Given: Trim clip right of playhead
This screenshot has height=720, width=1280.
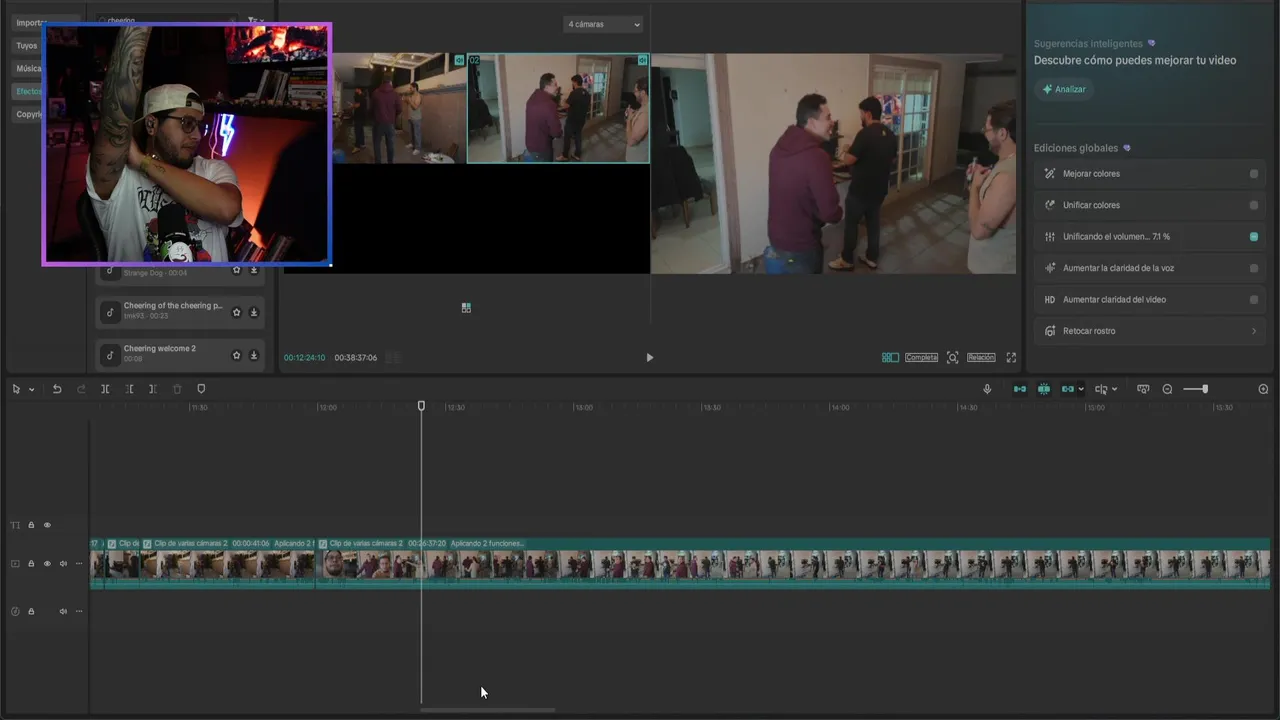Looking at the screenshot, I should tap(153, 389).
